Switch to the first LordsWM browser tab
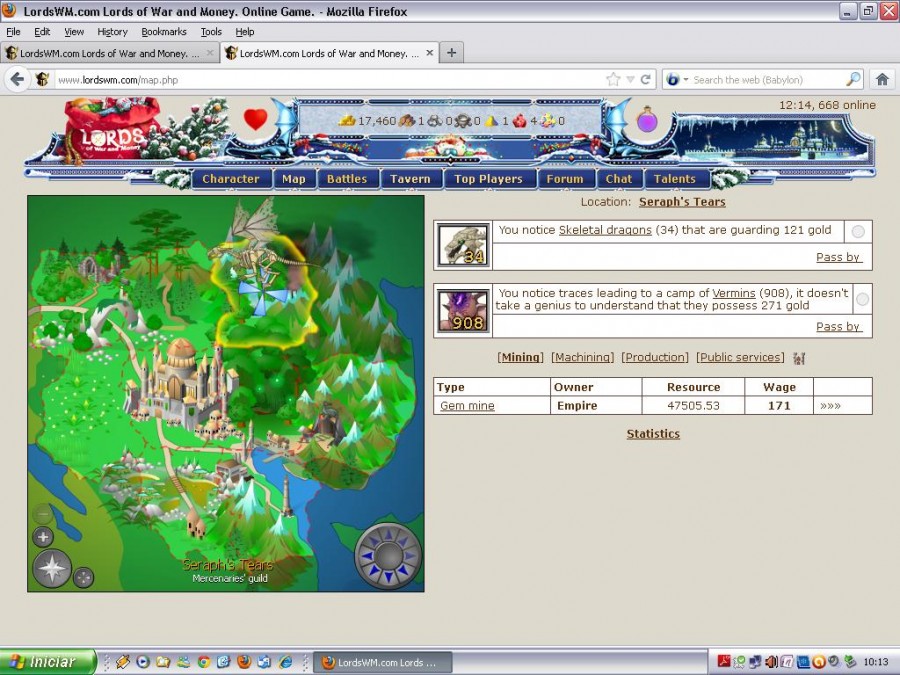The width and height of the screenshot is (900, 675). coord(110,53)
